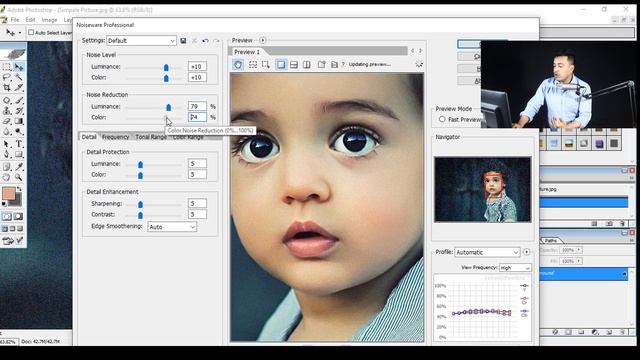
Task: Select the Clone Stamp tool
Action: (7, 111)
